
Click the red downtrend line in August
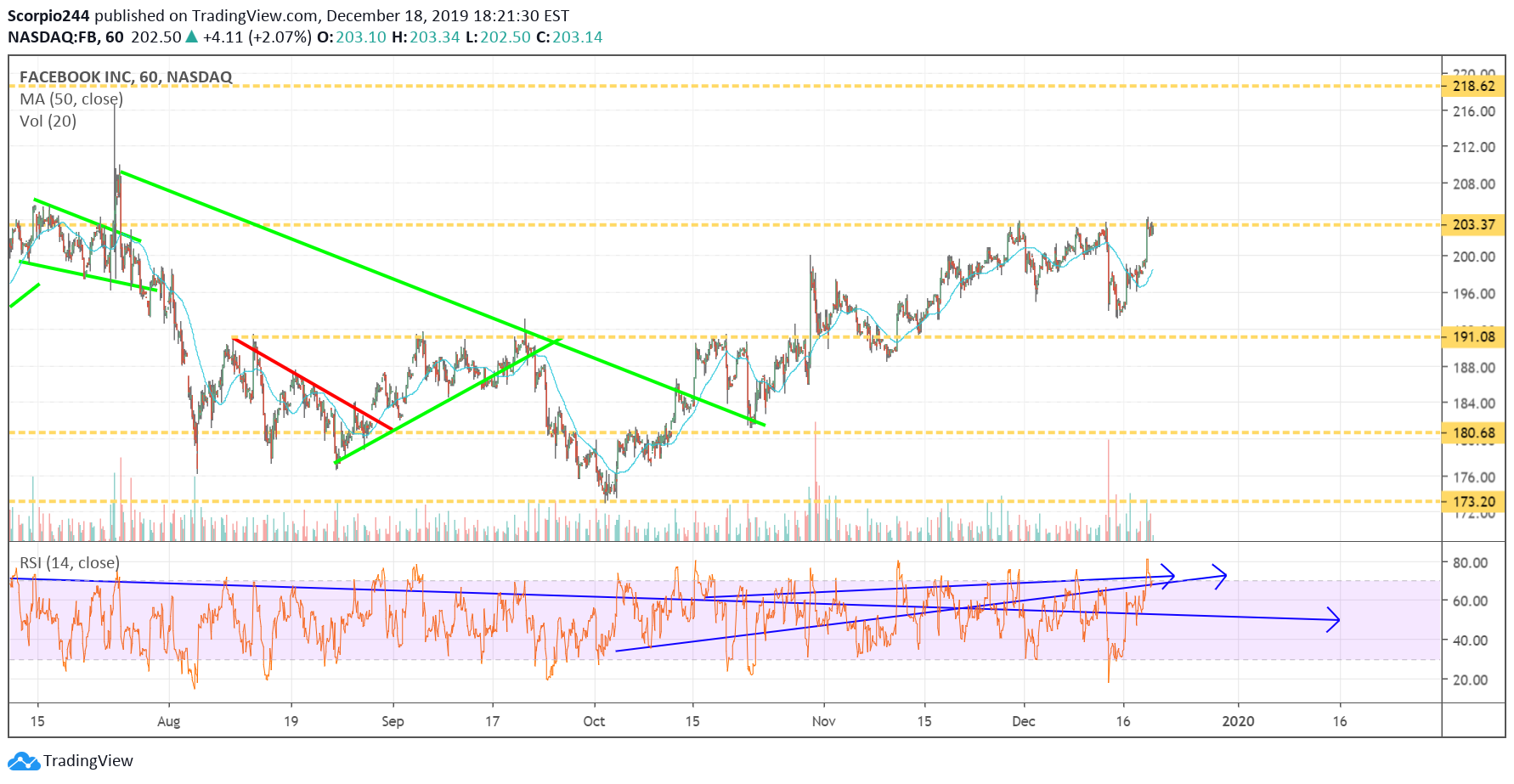click(313, 384)
